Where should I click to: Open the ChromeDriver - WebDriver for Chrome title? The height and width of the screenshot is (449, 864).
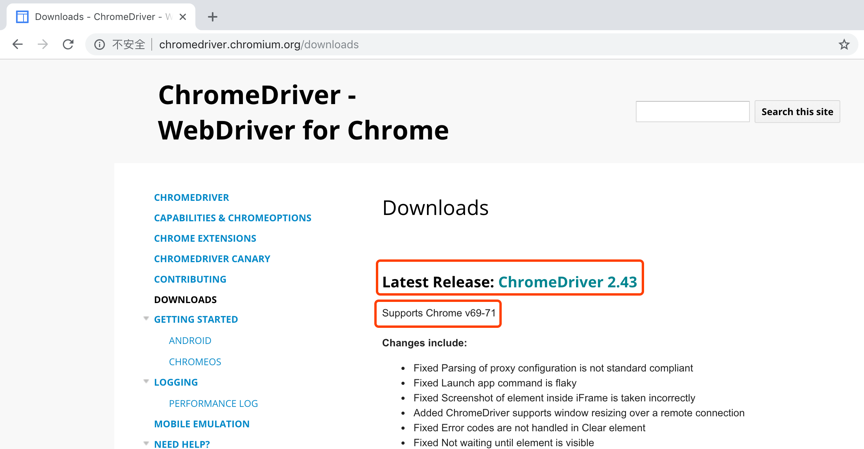pyautogui.click(x=303, y=112)
